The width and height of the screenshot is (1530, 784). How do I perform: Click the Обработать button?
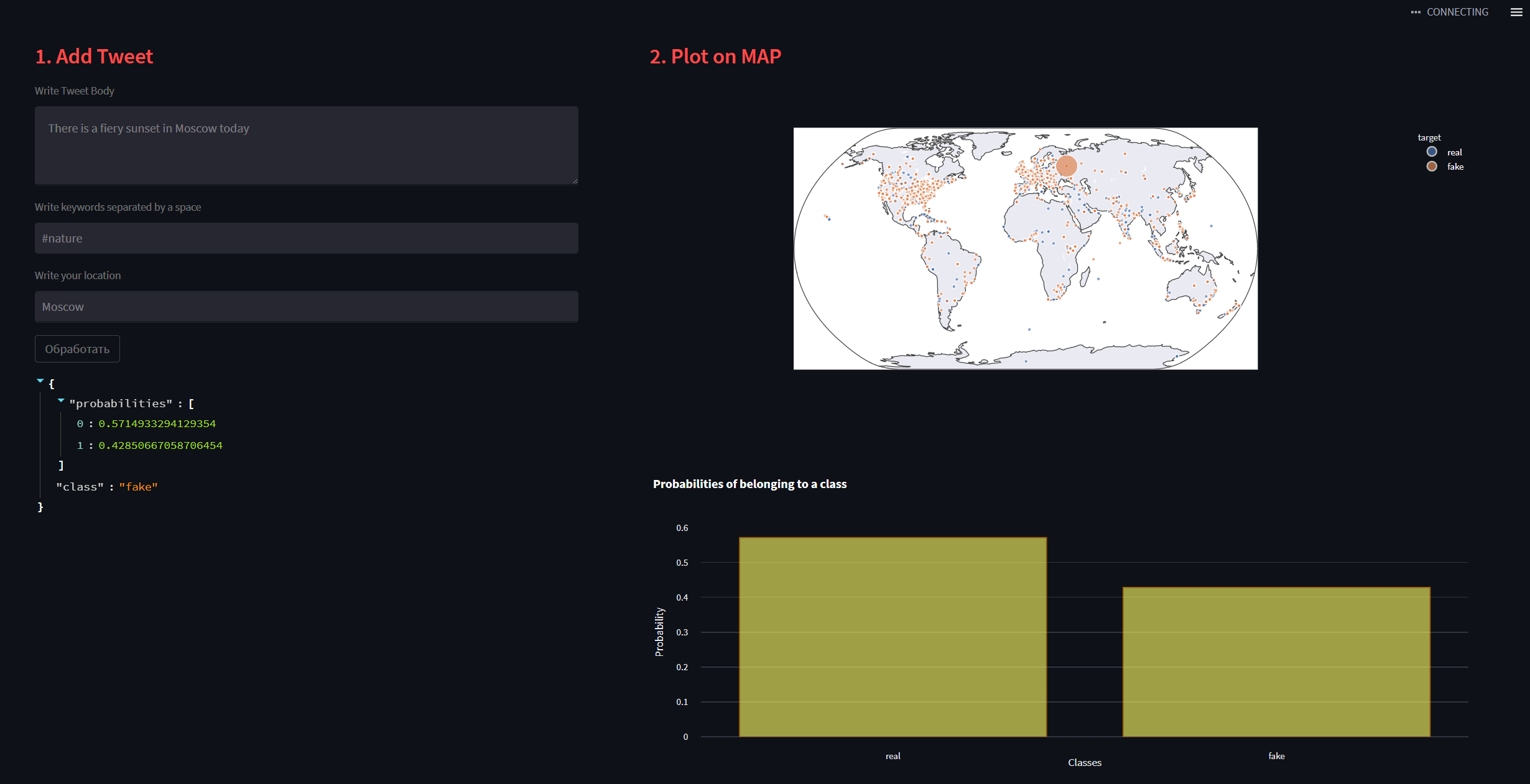coord(77,349)
